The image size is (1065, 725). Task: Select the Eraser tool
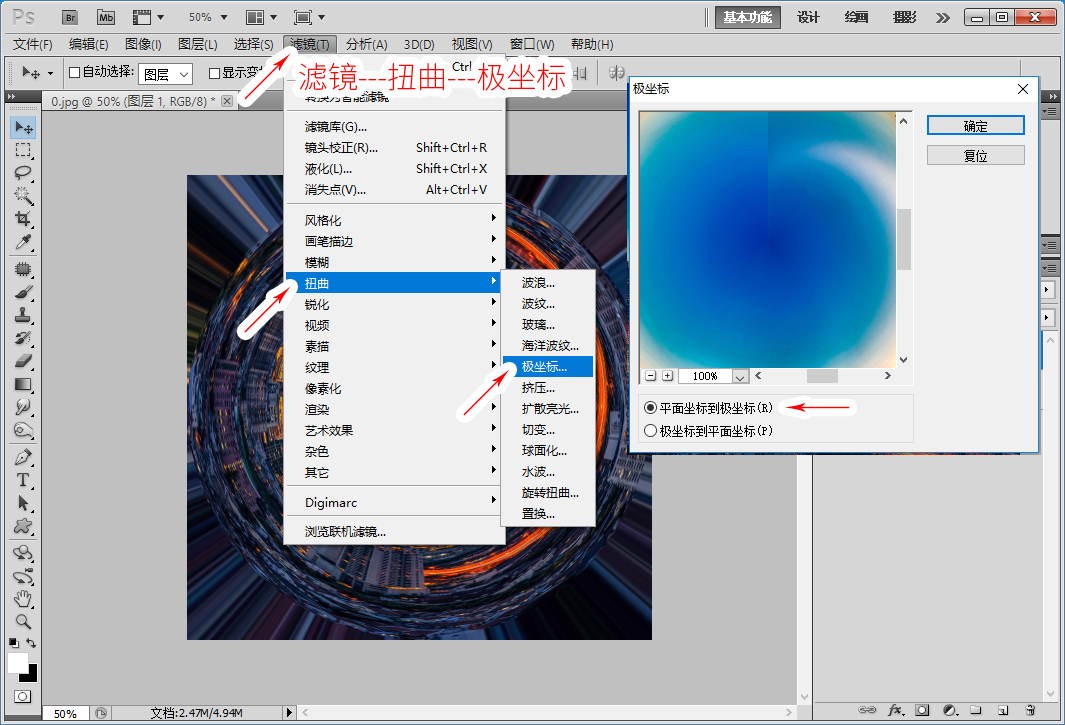pyautogui.click(x=23, y=361)
